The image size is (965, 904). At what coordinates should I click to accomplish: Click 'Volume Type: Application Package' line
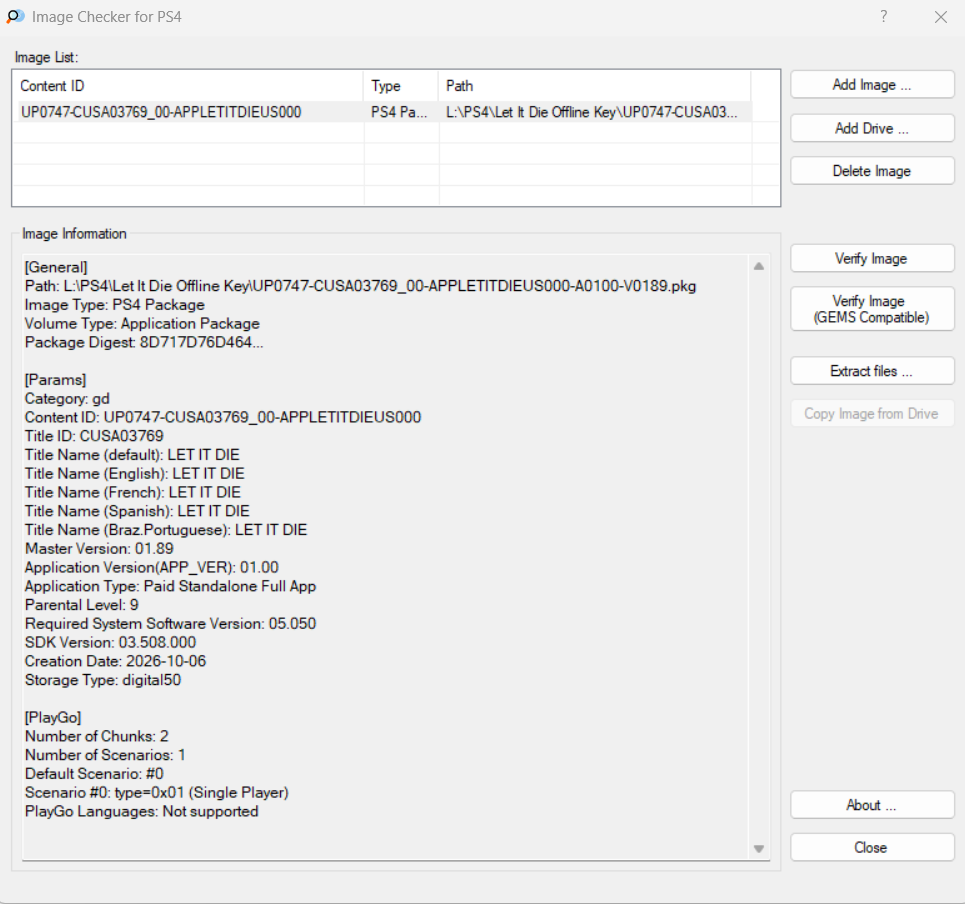[x=142, y=324]
